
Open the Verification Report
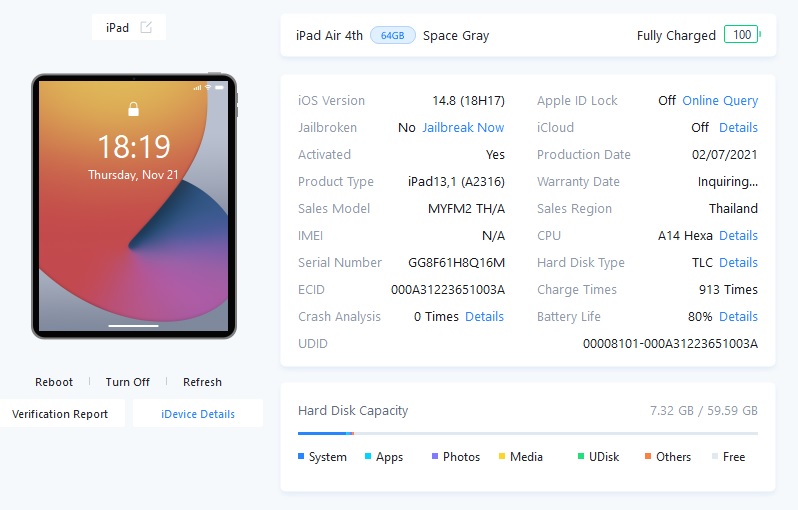(x=60, y=414)
